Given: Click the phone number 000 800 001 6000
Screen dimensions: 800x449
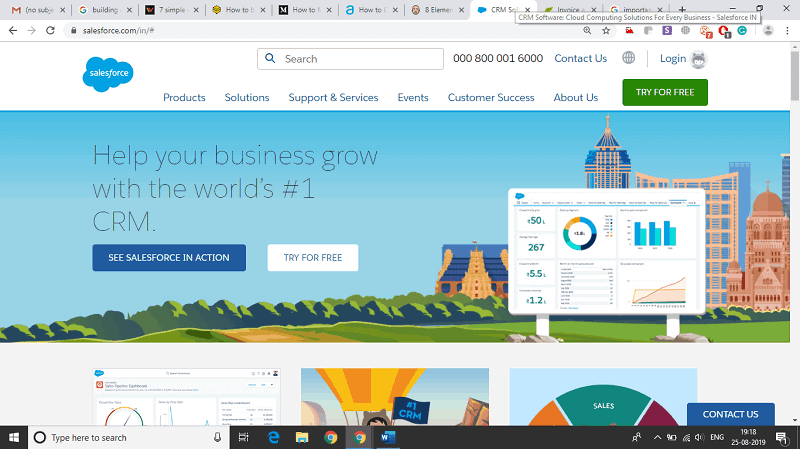Looking at the screenshot, I should [x=498, y=59].
